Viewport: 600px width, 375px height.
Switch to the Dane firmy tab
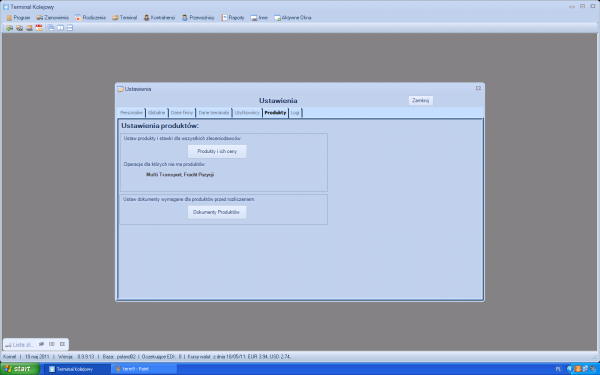[x=182, y=113]
